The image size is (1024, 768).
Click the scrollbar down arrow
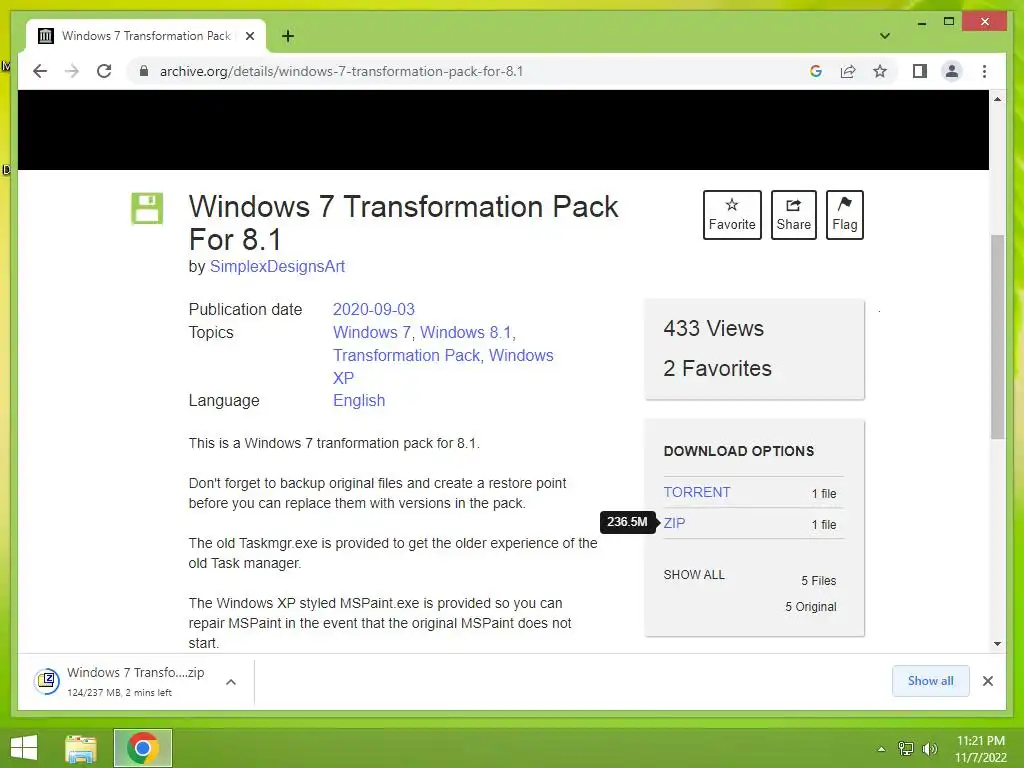coord(997,644)
